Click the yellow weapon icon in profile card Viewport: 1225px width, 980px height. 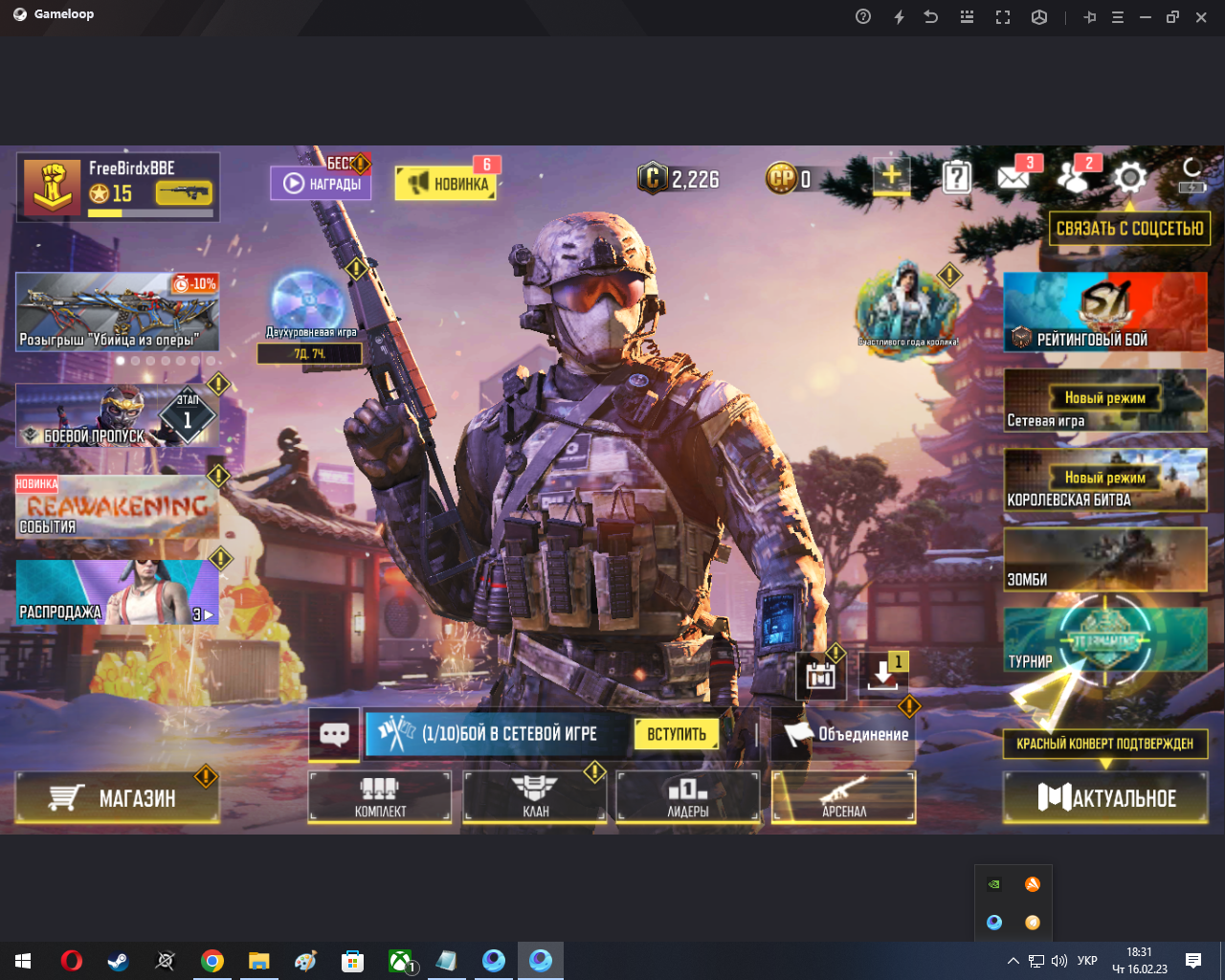coord(185,192)
